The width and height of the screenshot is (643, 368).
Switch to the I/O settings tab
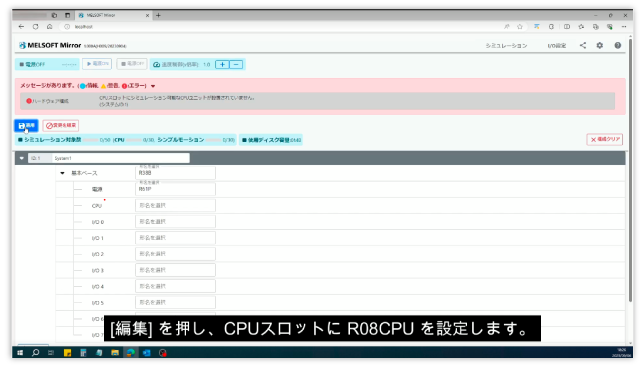(x=556, y=46)
